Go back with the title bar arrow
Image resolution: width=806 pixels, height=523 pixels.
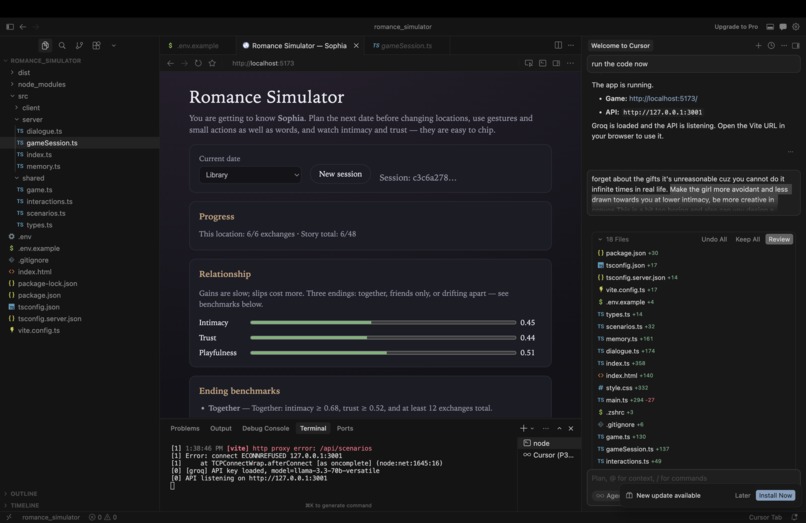tap(23, 27)
